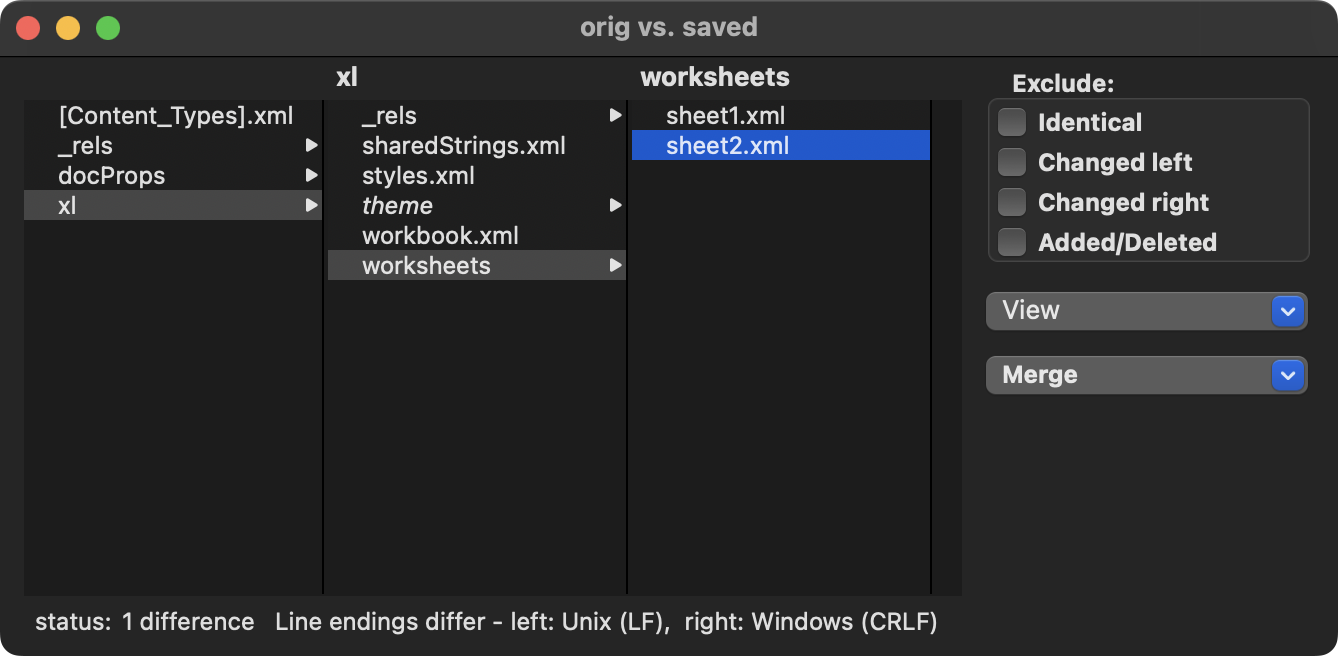Viewport: 1338px width, 656px height.
Task: Select sheet1.xml in the worksheets column
Action: click(725, 115)
